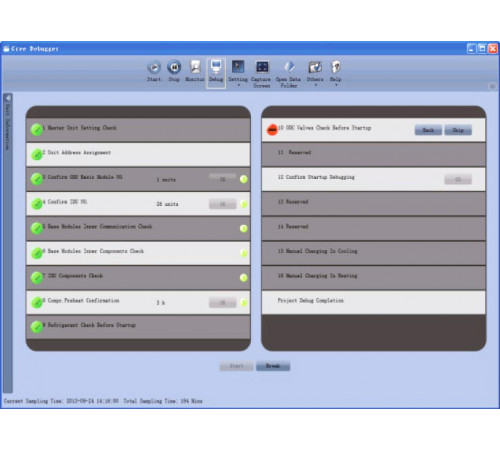Click the Break button at bottom
This screenshot has height=450, width=500.
pos(273,366)
